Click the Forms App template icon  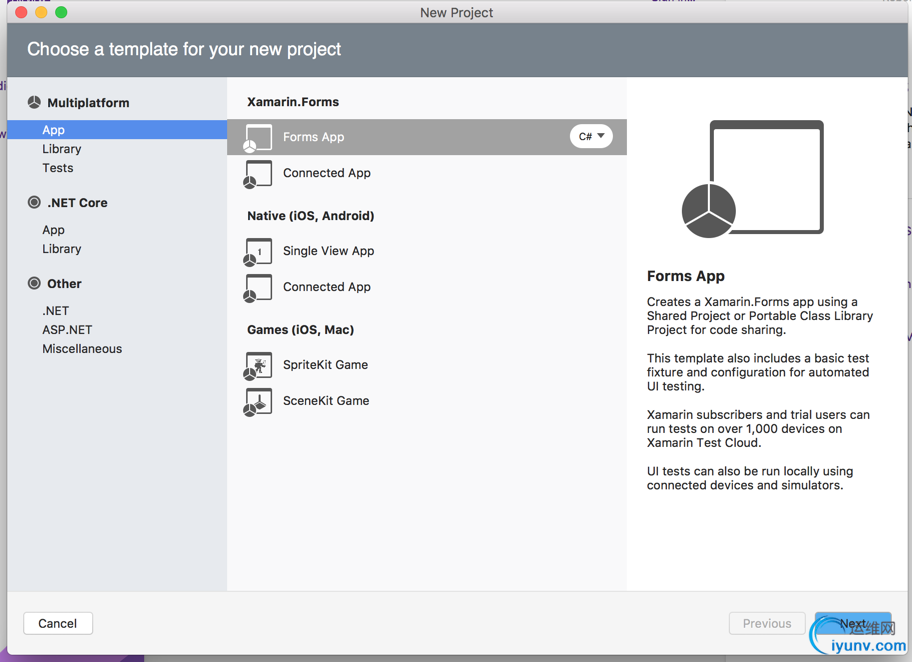pos(258,138)
